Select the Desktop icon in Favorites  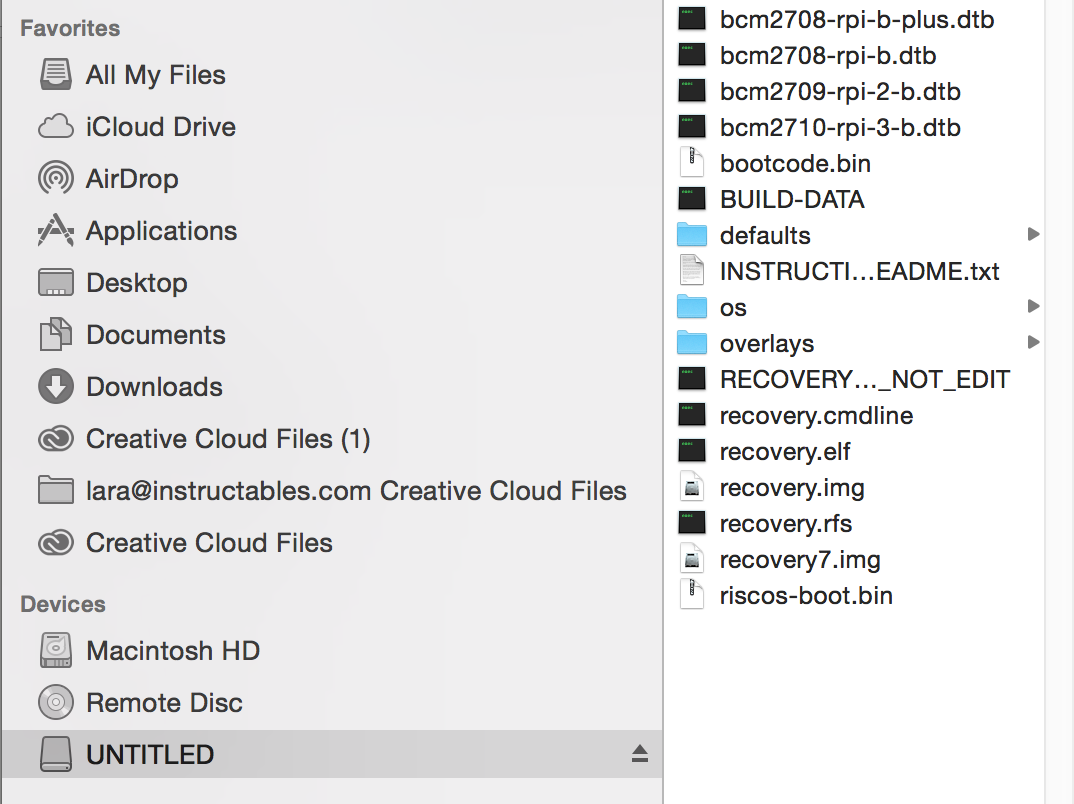(56, 283)
